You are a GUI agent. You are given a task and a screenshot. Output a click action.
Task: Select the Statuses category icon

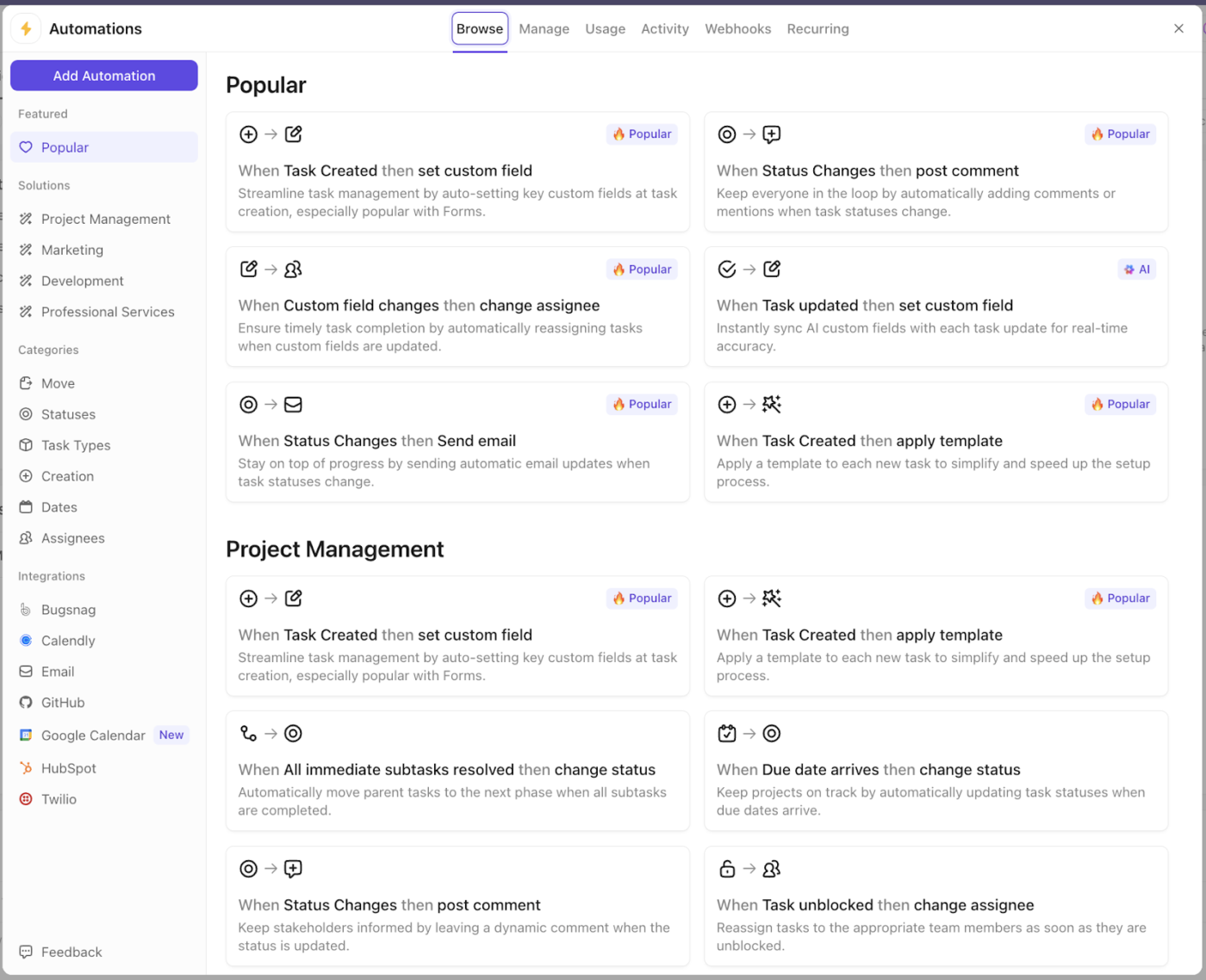click(26, 414)
